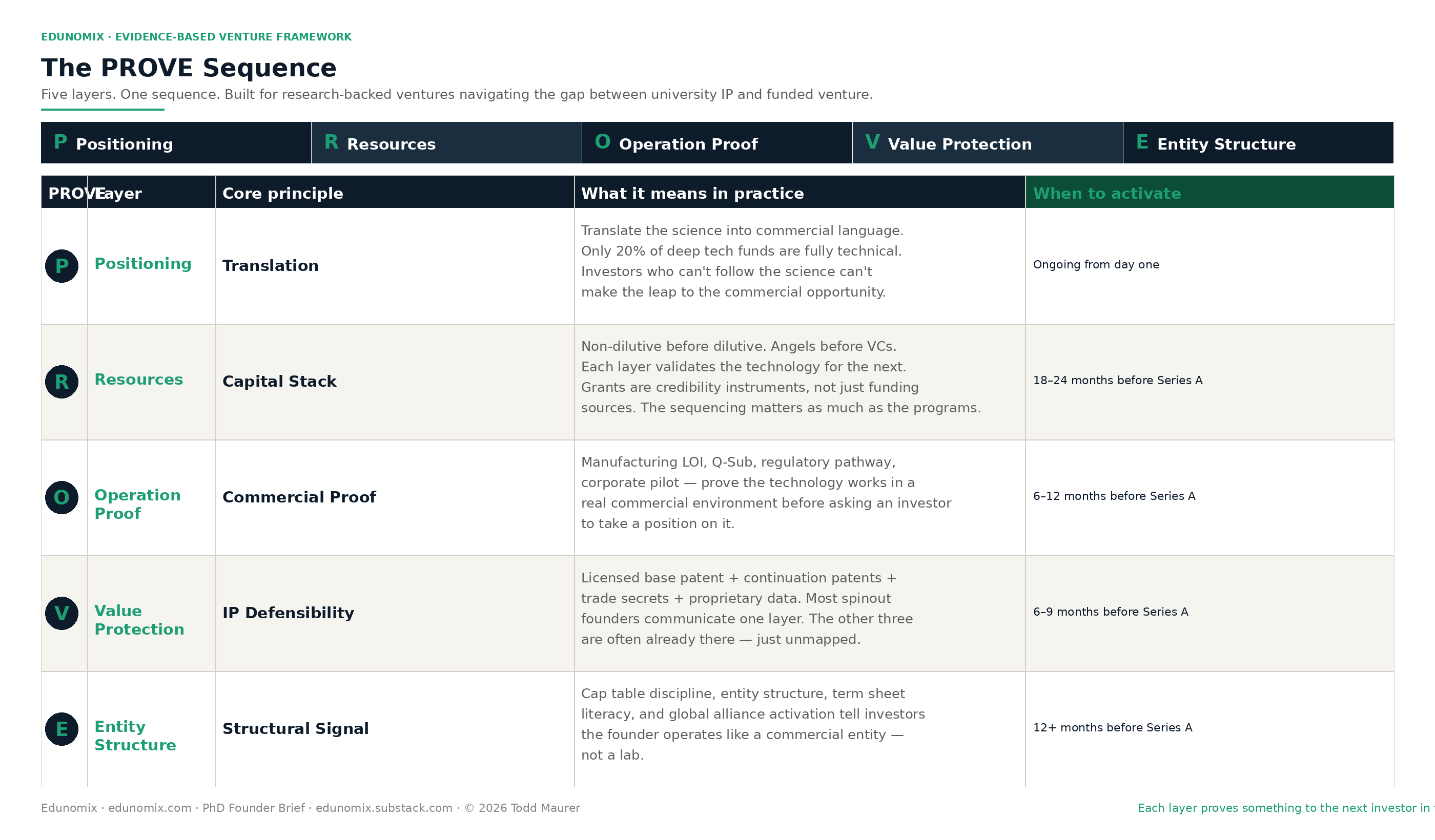Click the Positioning segment in top banner

tap(176, 143)
